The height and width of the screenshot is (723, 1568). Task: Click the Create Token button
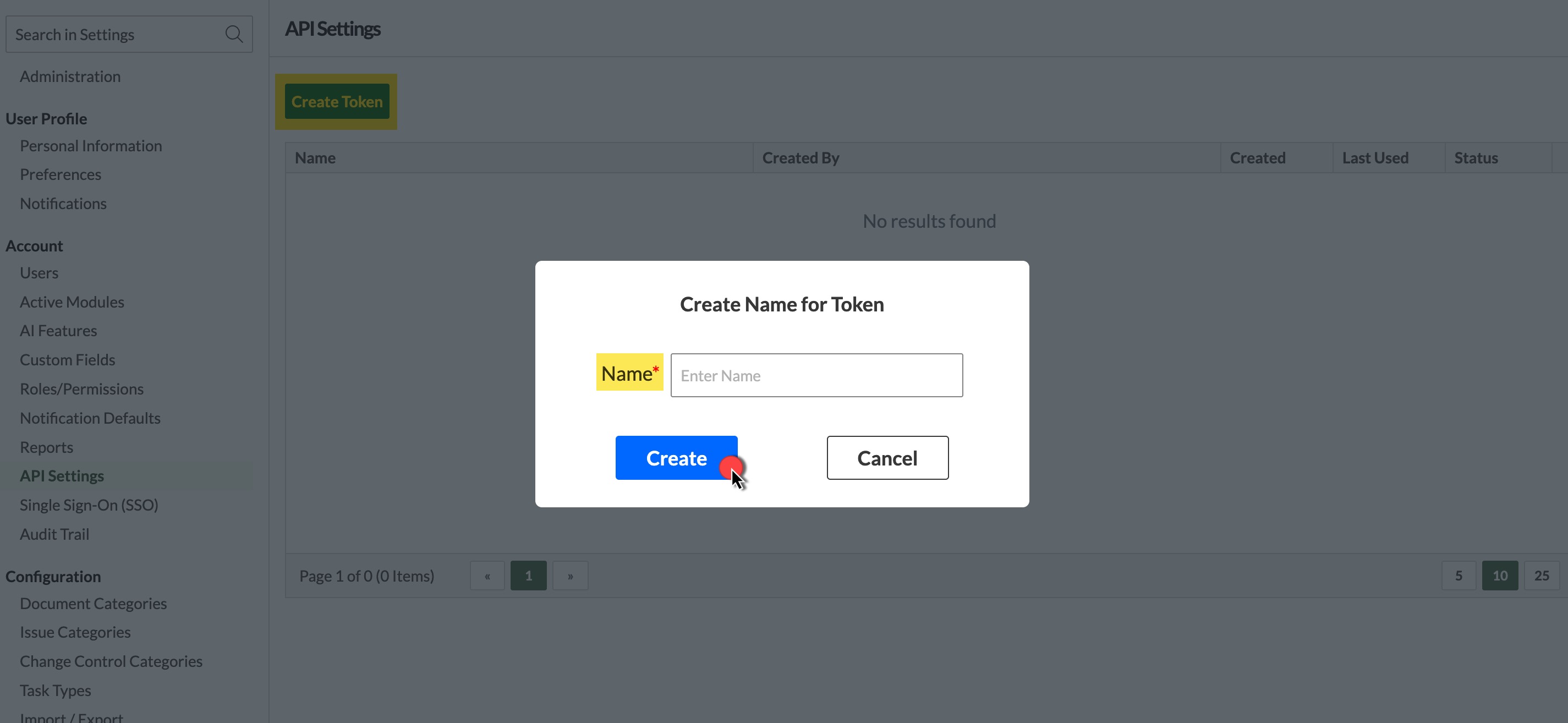(337, 102)
